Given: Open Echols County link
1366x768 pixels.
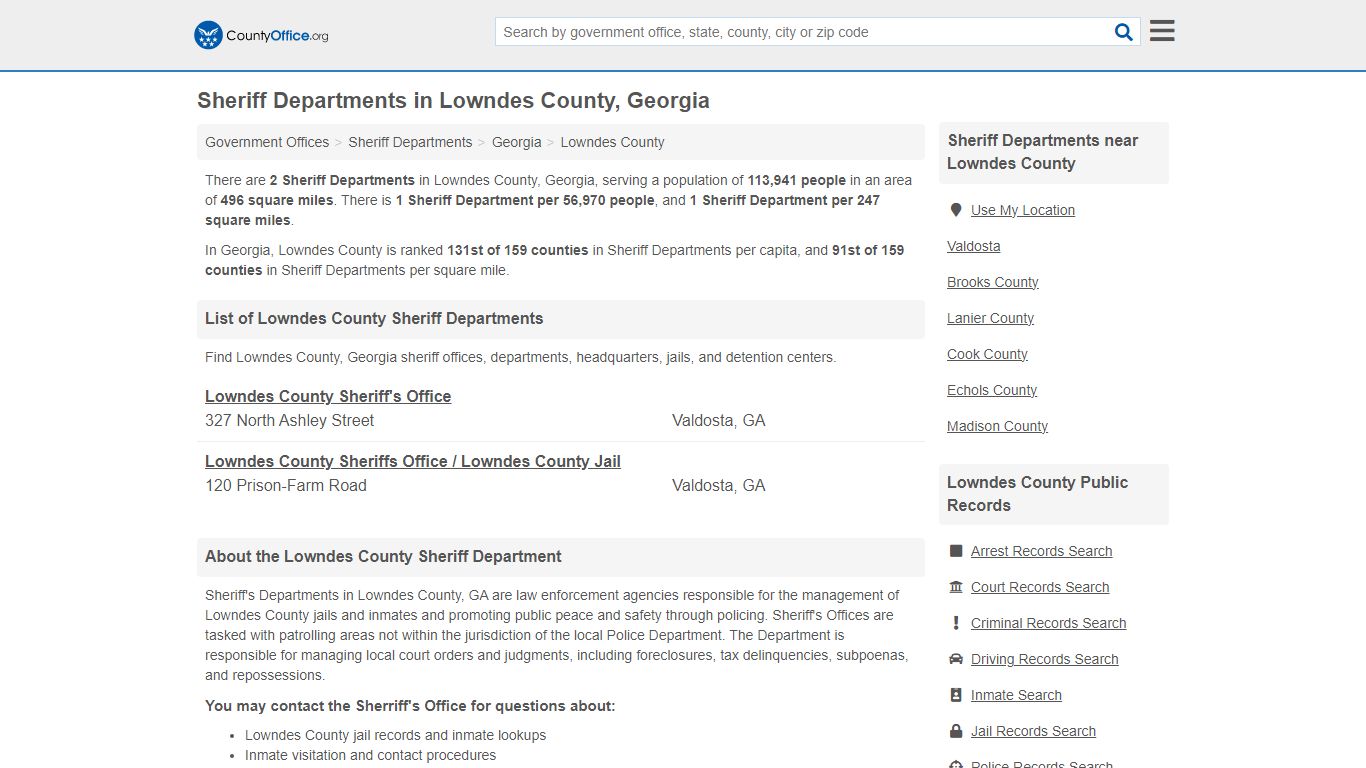Looking at the screenshot, I should pos(992,390).
